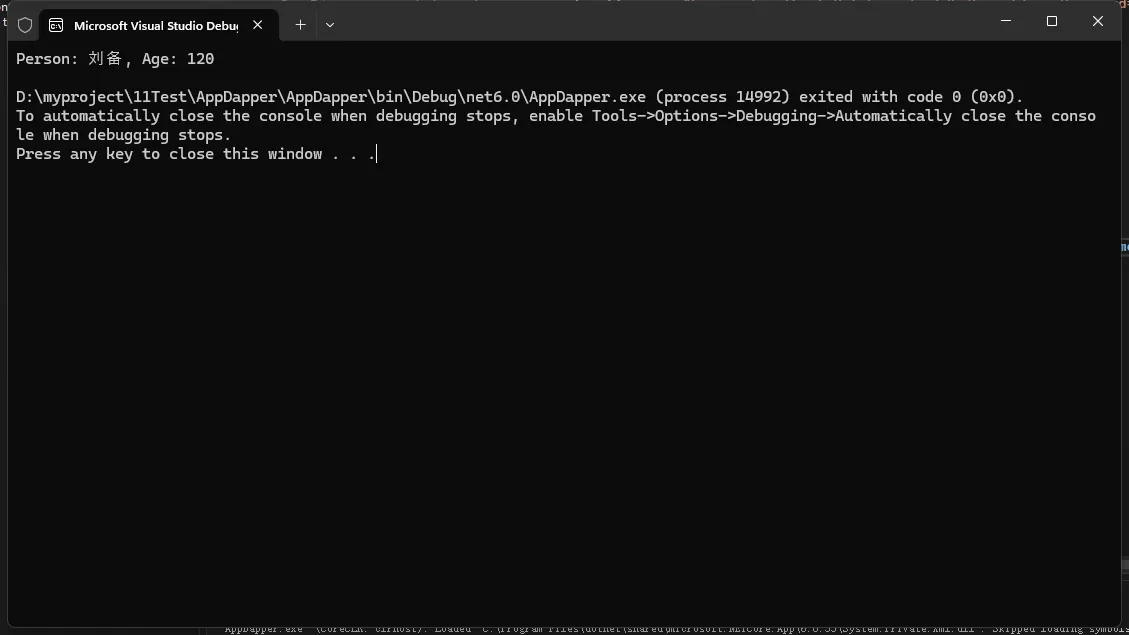Expand the new tab profiles dropdown chevron
The width and height of the screenshot is (1129, 635).
click(330, 25)
